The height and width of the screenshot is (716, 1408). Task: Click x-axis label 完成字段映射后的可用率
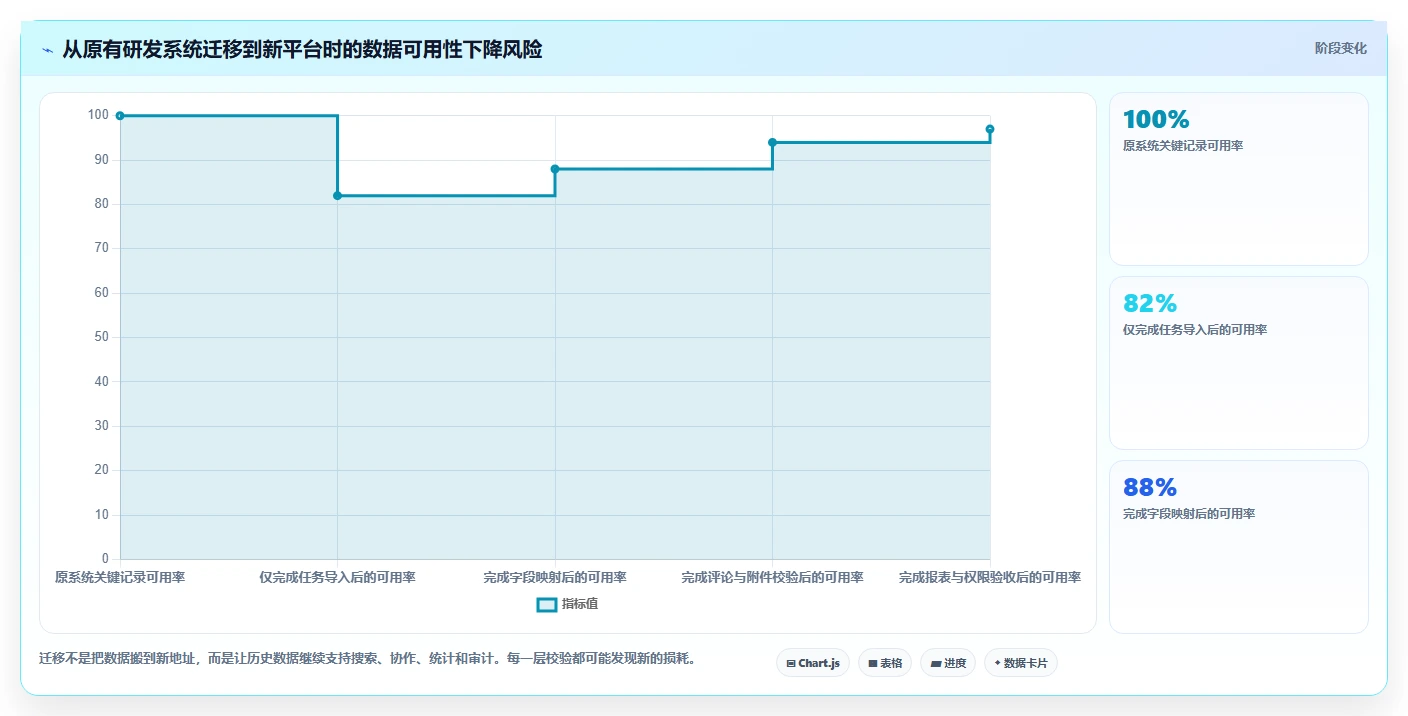click(555, 577)
